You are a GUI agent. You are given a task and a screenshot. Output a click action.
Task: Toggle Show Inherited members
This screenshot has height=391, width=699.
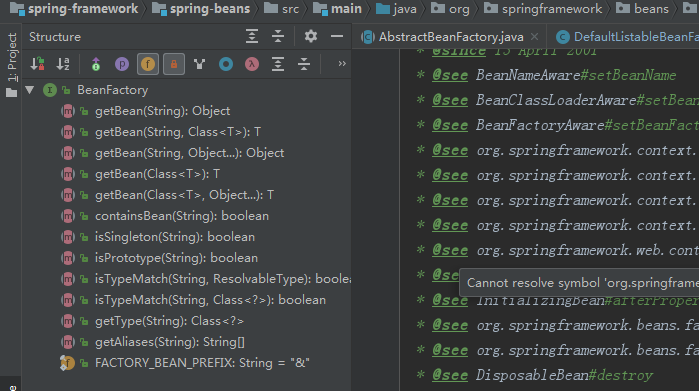(96, 64)
